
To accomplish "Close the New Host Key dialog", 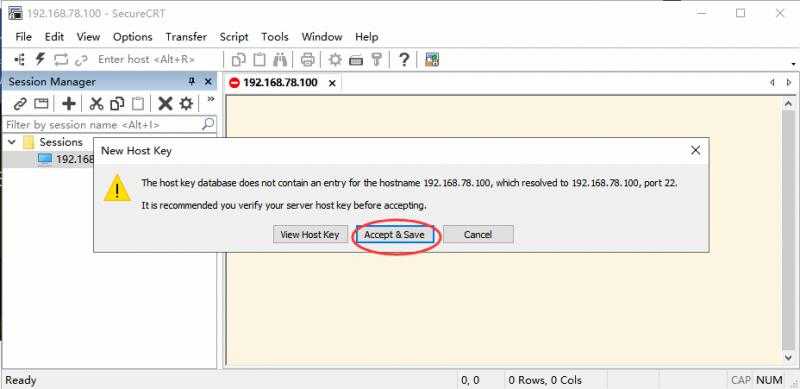I will click(695, 150).
